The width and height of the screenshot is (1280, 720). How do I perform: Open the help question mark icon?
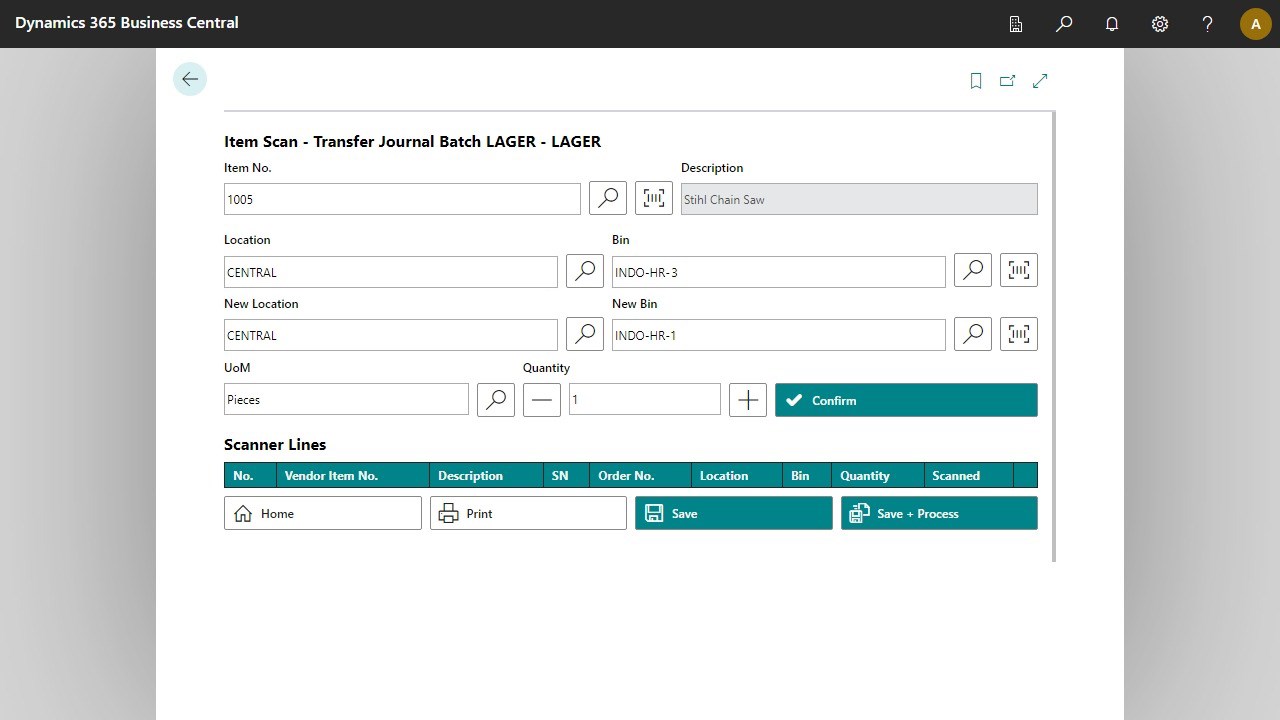(1207, 23)
